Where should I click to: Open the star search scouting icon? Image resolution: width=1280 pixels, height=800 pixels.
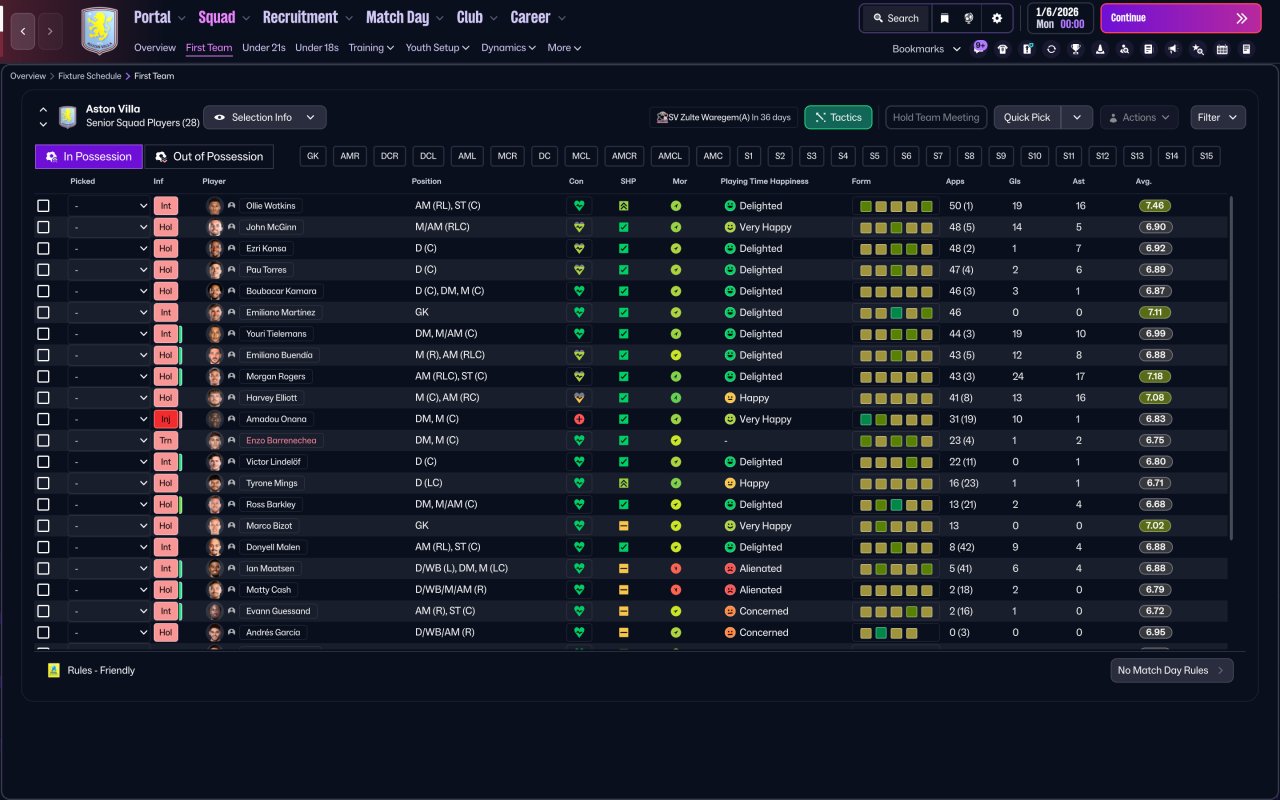[x=1197, y=49]
